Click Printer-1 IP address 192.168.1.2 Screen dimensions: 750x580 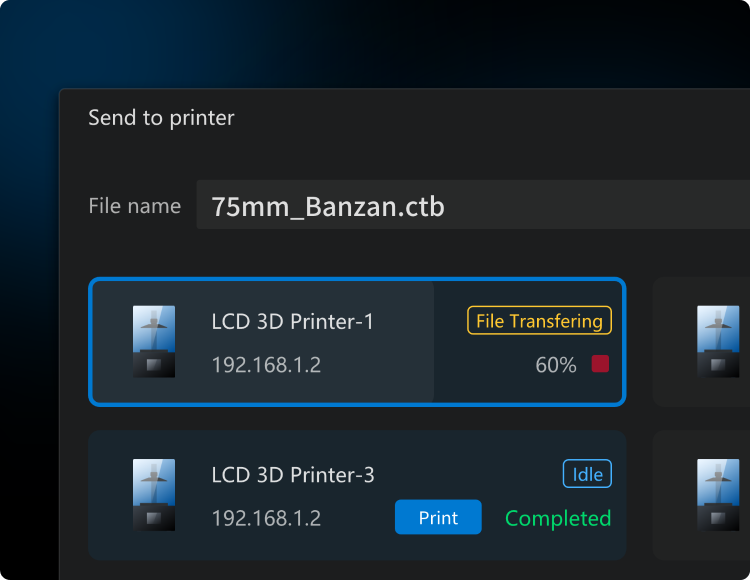pos(266,365)
